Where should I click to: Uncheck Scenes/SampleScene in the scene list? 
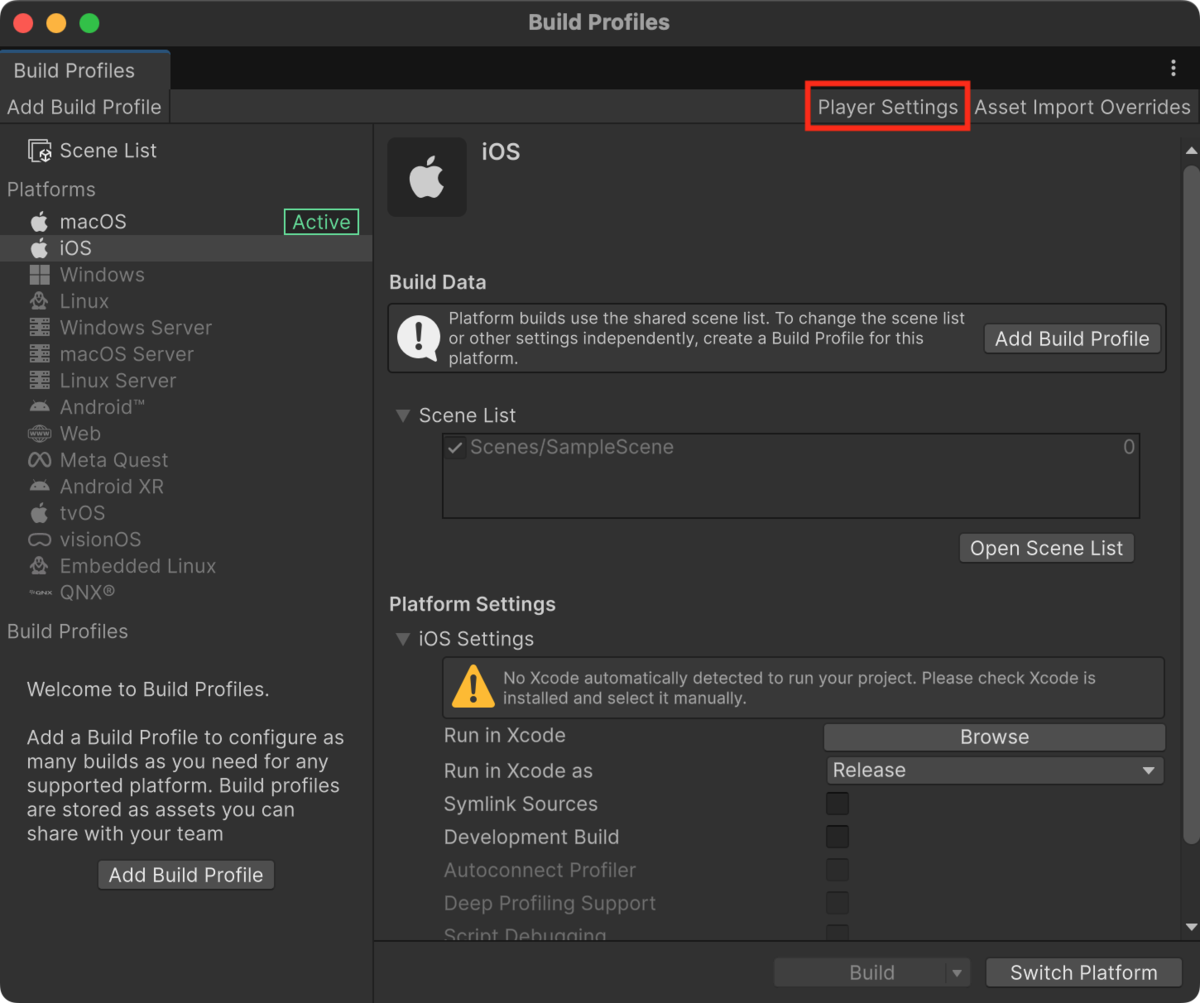[x=455, y=447]
